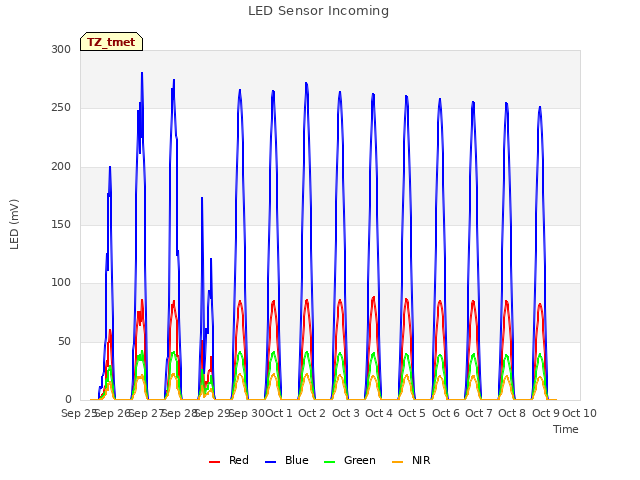Click the 300 y-axis tick value
Screen dimensions: 640x480
pyautogui.click(x=61, y=49)
